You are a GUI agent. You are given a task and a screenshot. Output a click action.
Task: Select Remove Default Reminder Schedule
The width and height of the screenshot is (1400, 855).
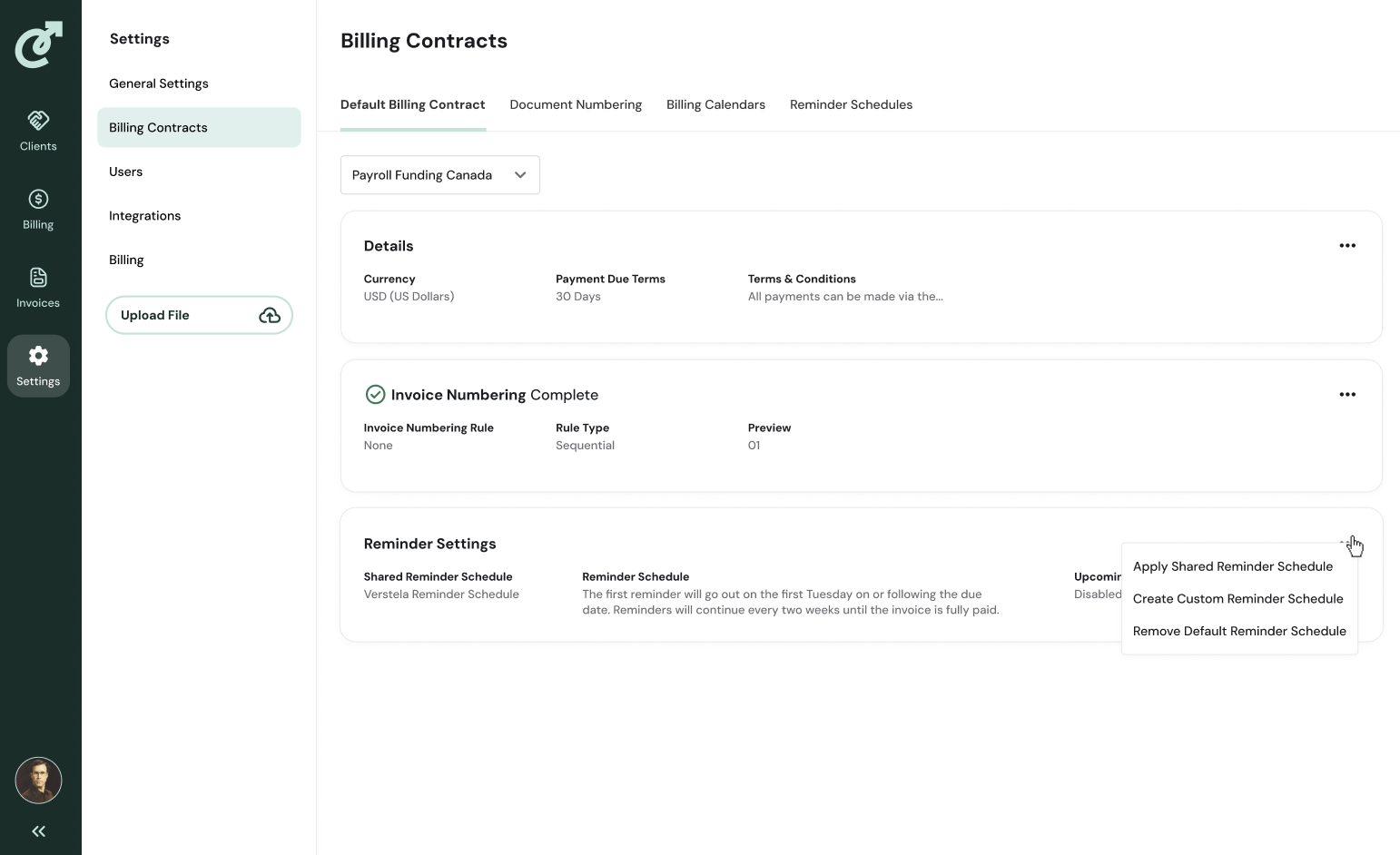click(1239, 631)
